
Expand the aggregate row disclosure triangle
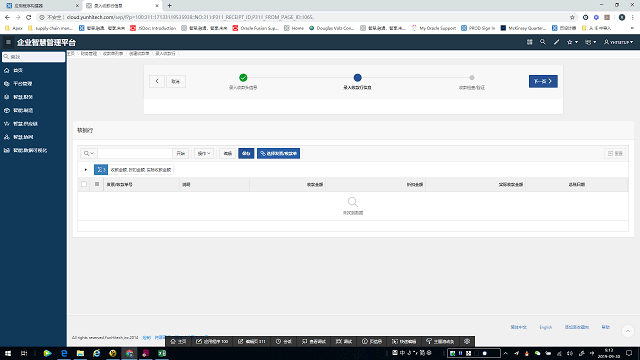(86, 169)
